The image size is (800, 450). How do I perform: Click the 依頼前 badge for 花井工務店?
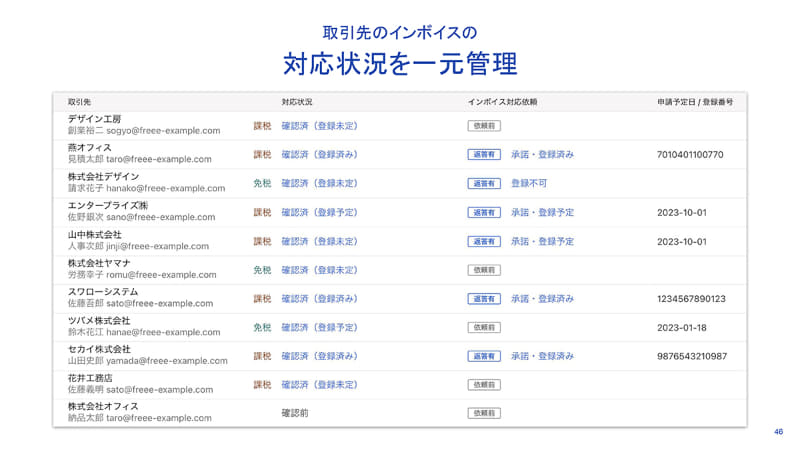pos(484,385)
